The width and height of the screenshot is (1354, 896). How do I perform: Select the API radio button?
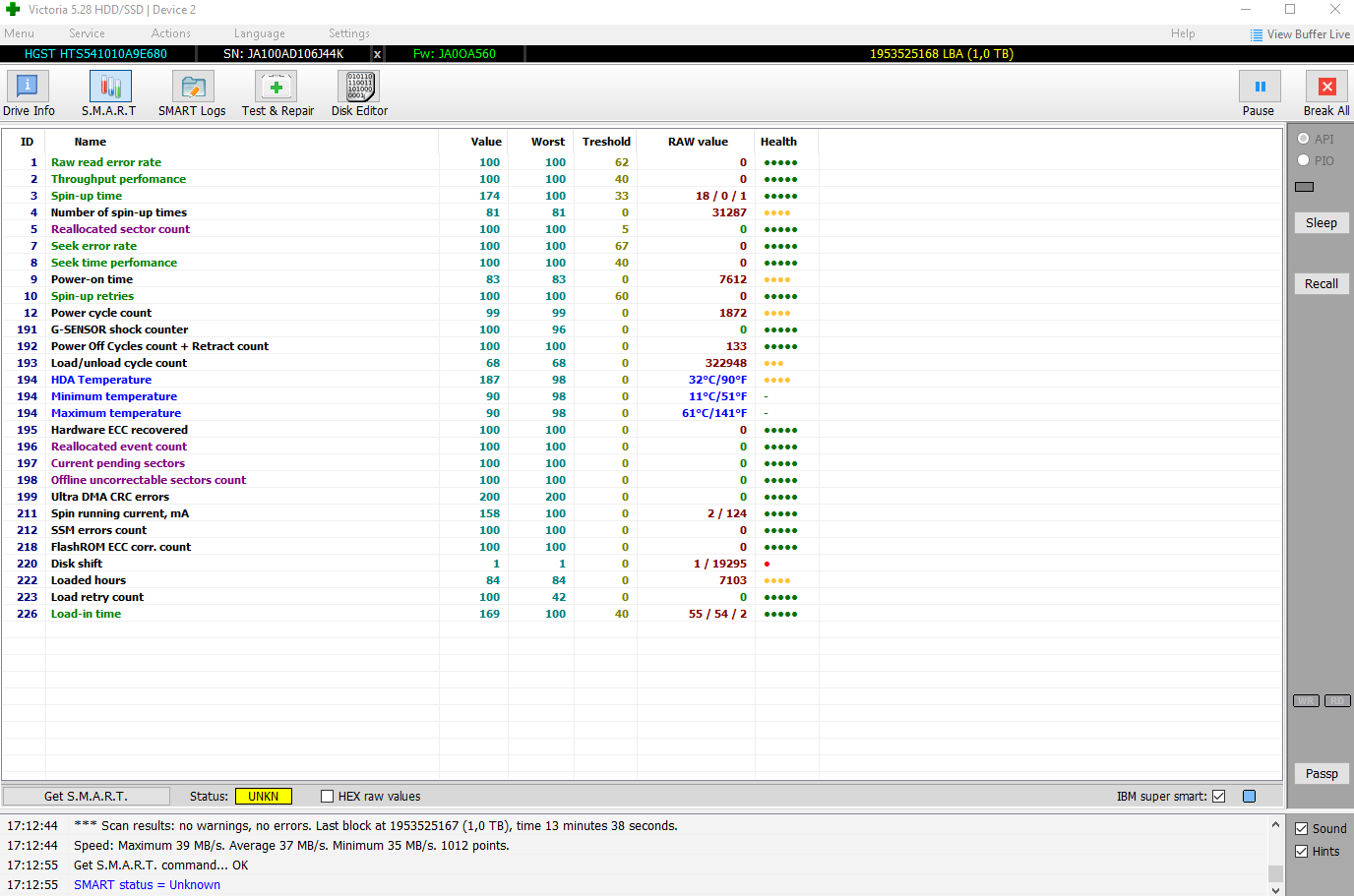click(1304, 139)
